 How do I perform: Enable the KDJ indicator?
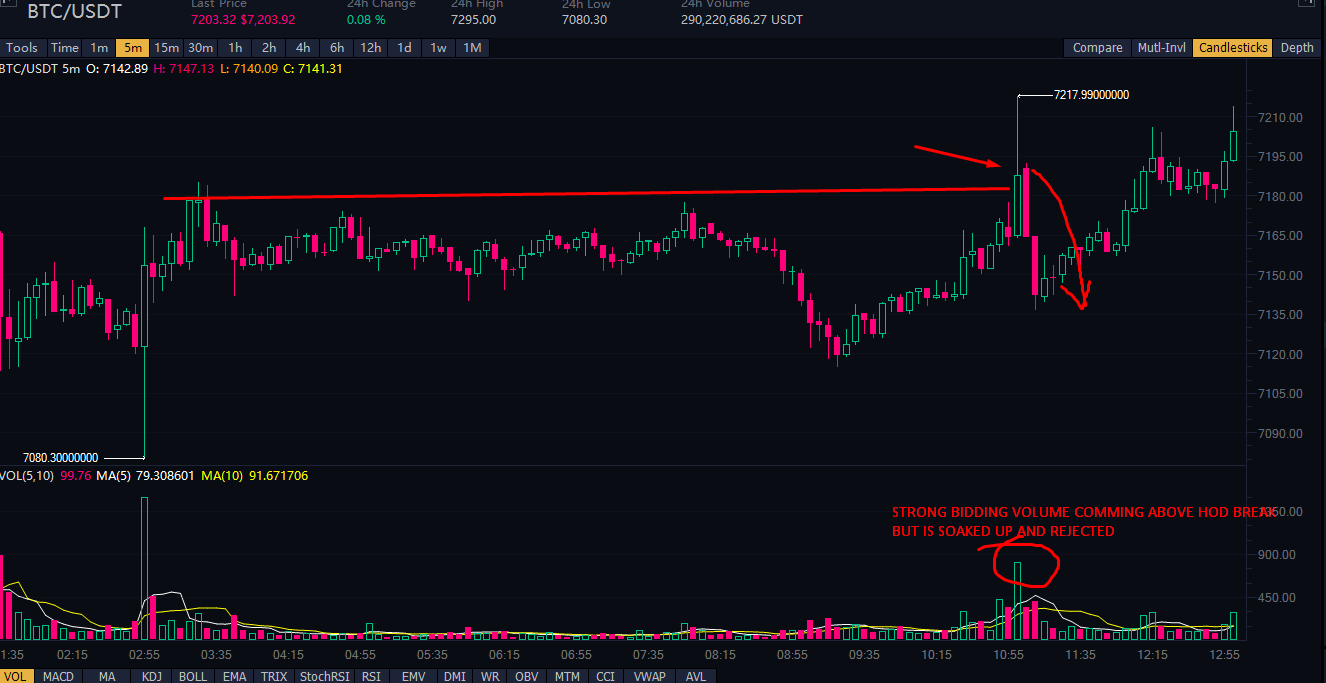[151, 677]
